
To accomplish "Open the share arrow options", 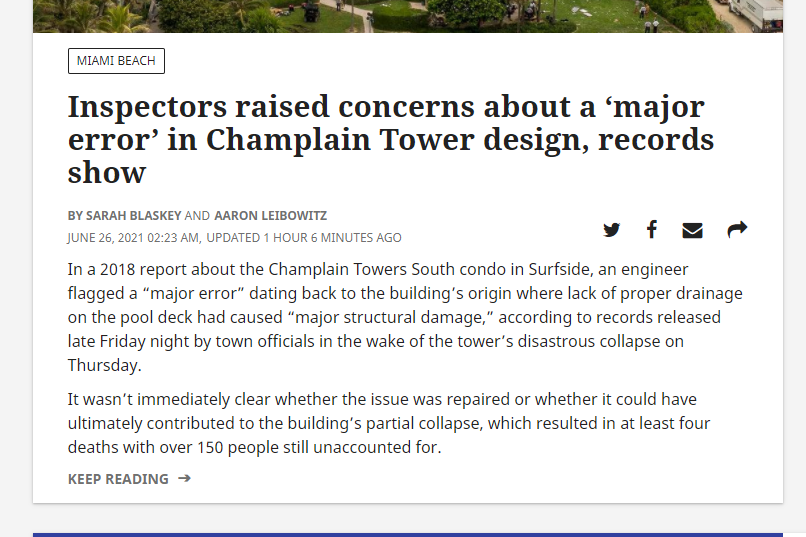I will pyautogui.click(x=737, y=229).
